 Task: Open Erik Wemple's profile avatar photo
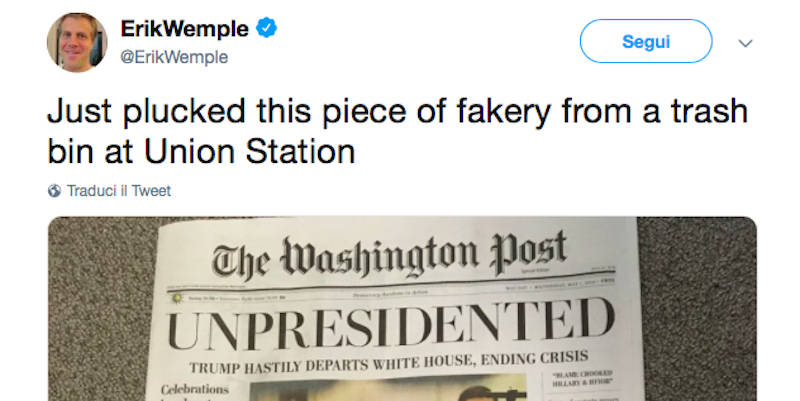coord(77,43)
